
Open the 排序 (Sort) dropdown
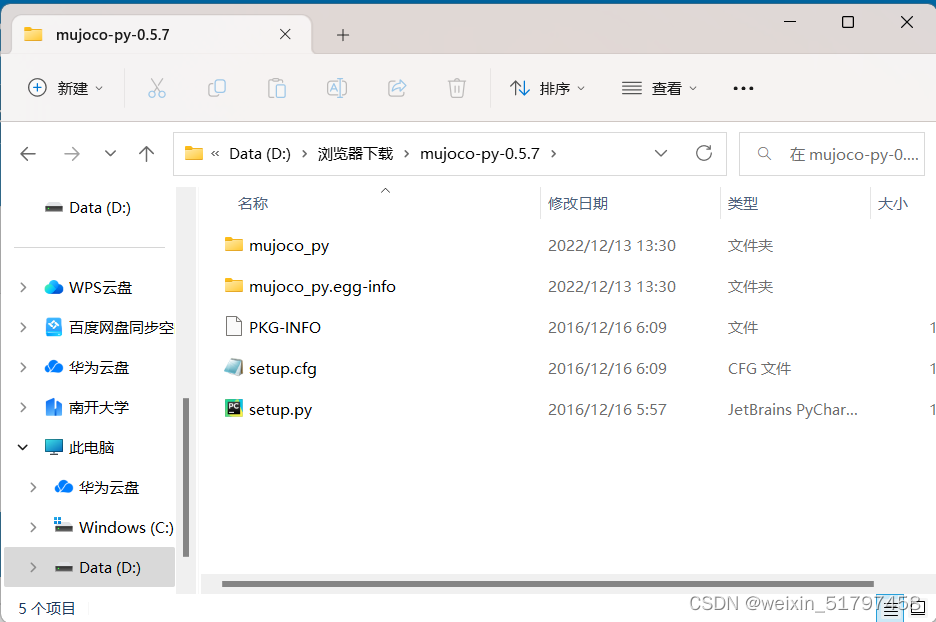tap(547, 88)
